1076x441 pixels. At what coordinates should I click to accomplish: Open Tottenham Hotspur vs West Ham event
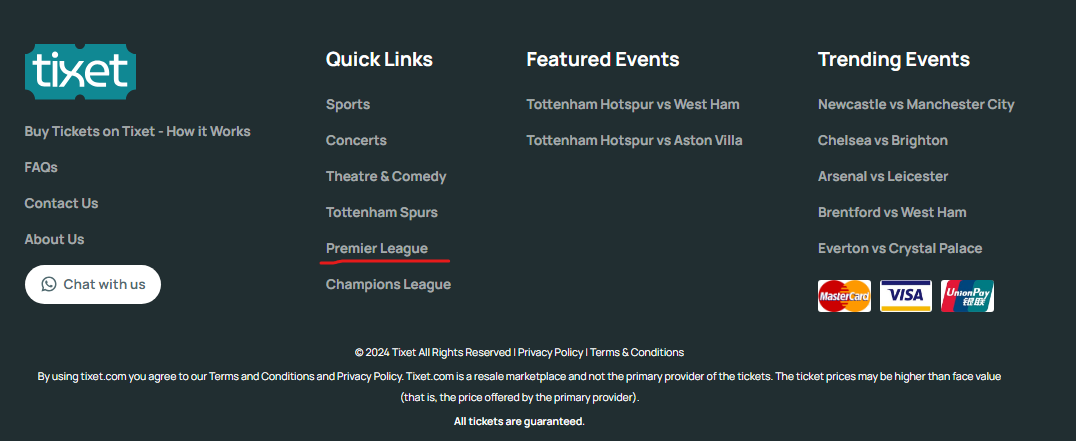coord(633,104)
